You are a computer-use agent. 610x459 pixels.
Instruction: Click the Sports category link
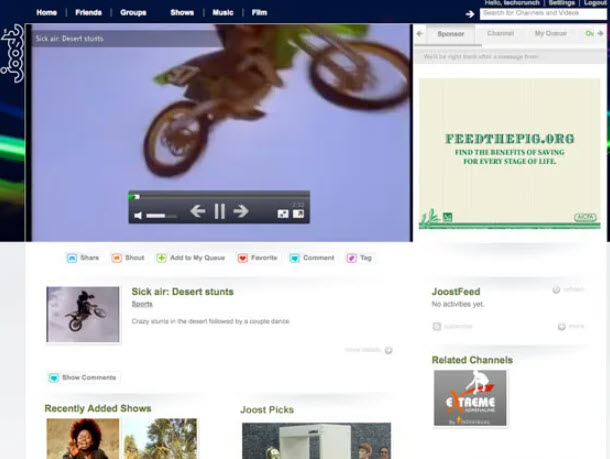pyautogui.click(x=142, y=304)
